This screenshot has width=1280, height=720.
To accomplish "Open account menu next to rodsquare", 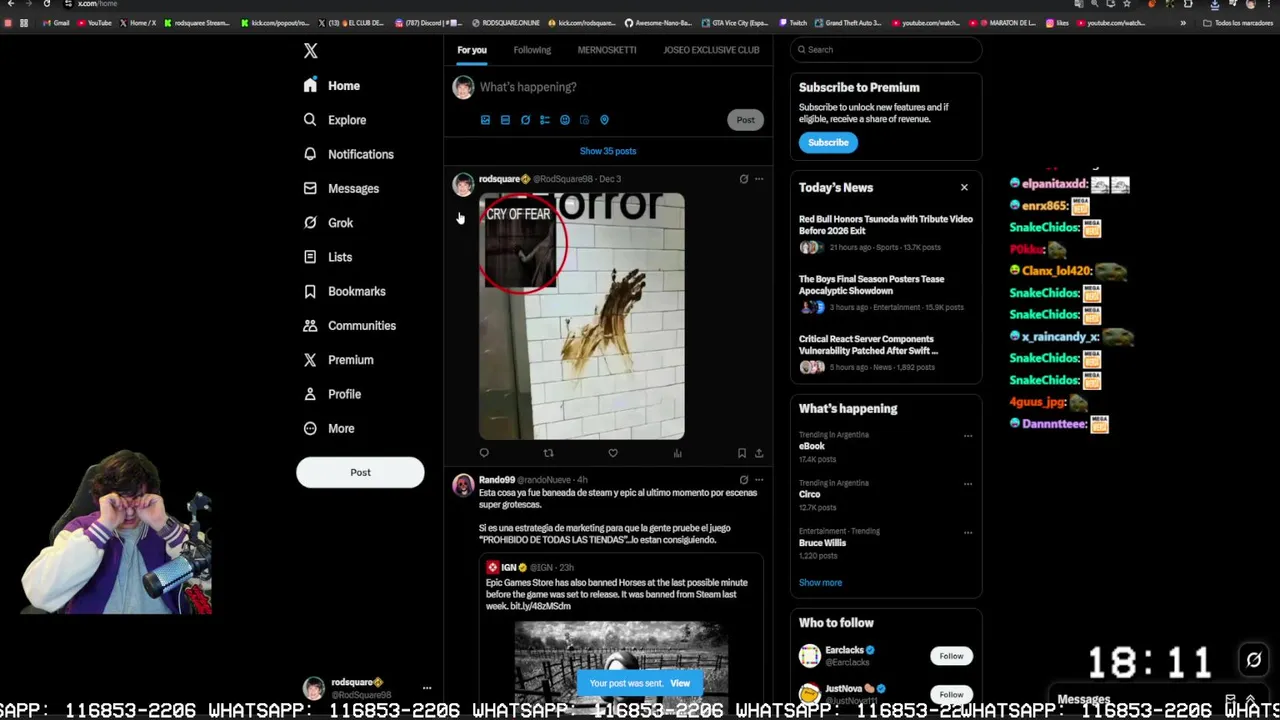I will 427,688.
